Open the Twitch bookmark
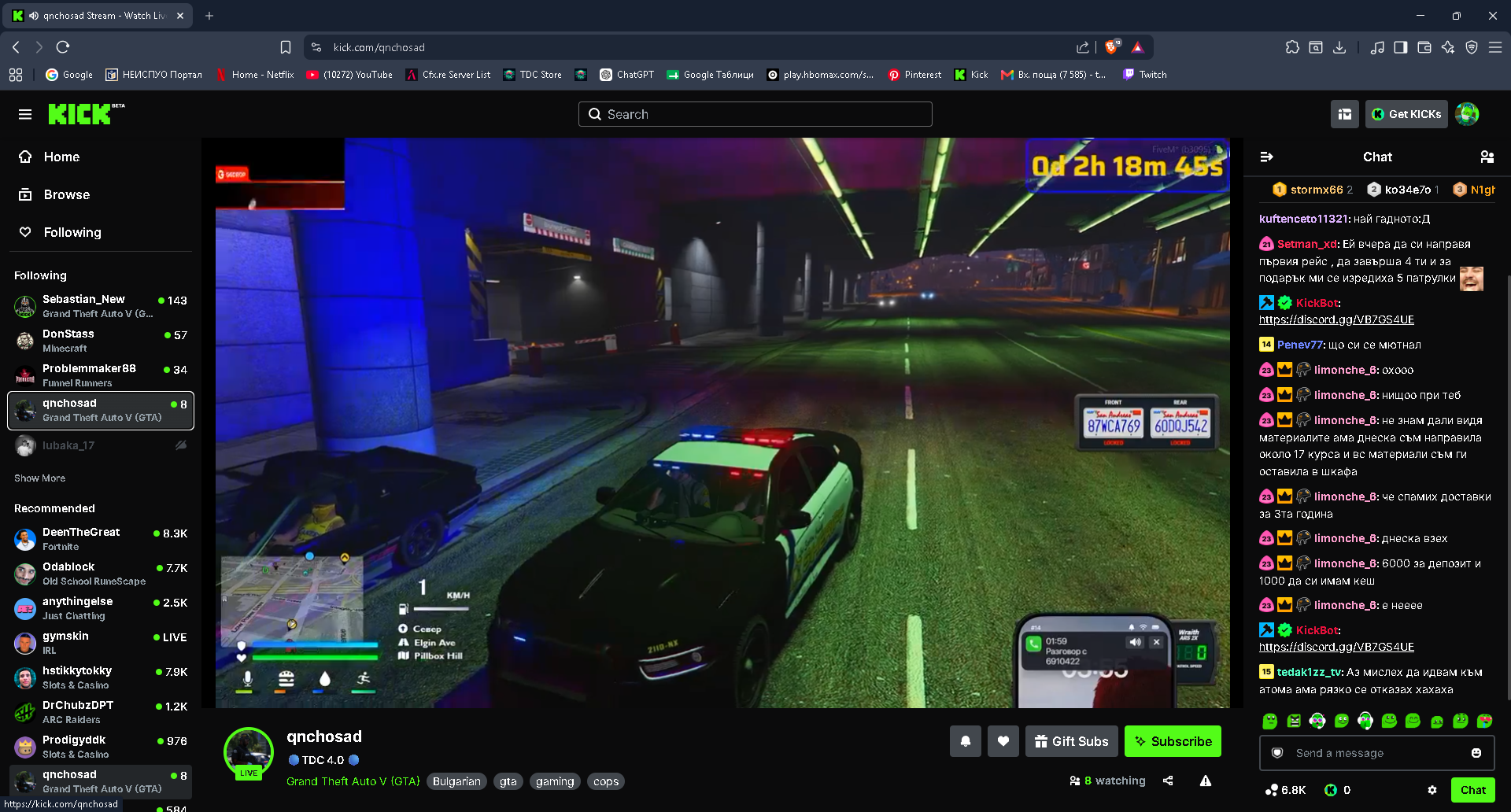The image size is (1511, 812). click(1144, 75)
